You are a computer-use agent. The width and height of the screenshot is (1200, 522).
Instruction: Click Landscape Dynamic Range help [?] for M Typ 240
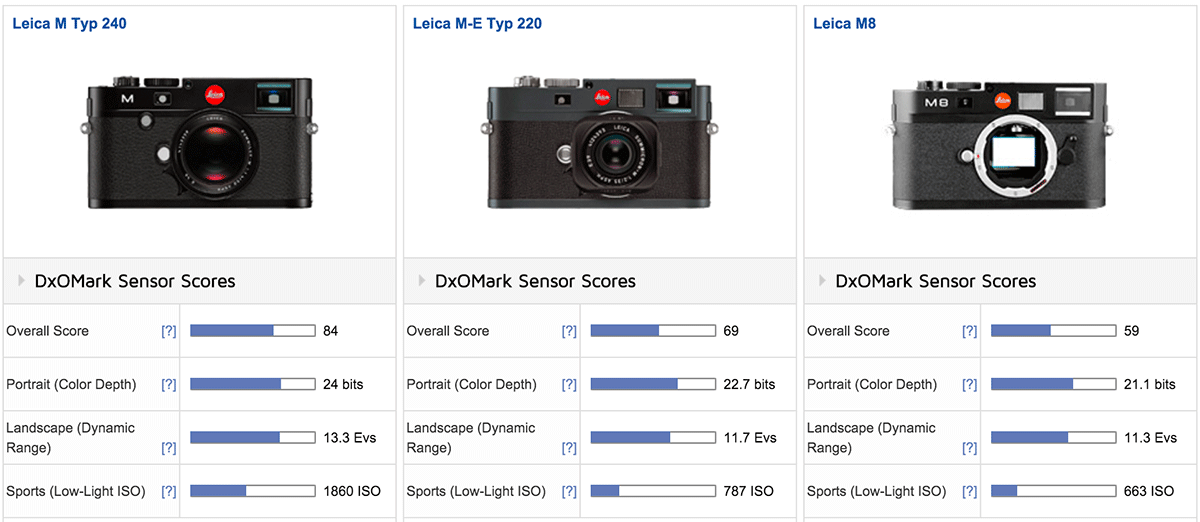click(168, 438)
